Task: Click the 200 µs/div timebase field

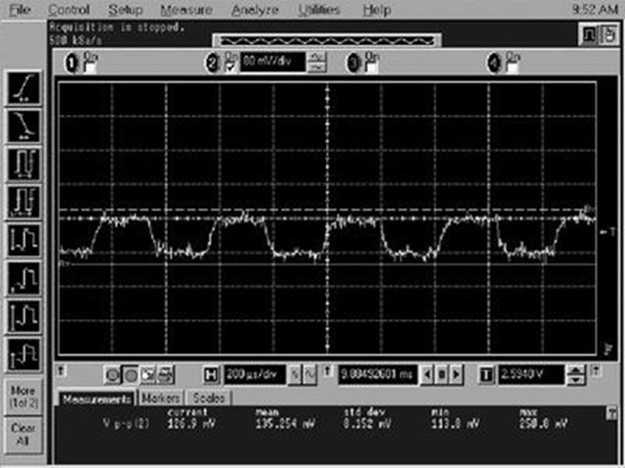Action: click(x=255, y=375)
